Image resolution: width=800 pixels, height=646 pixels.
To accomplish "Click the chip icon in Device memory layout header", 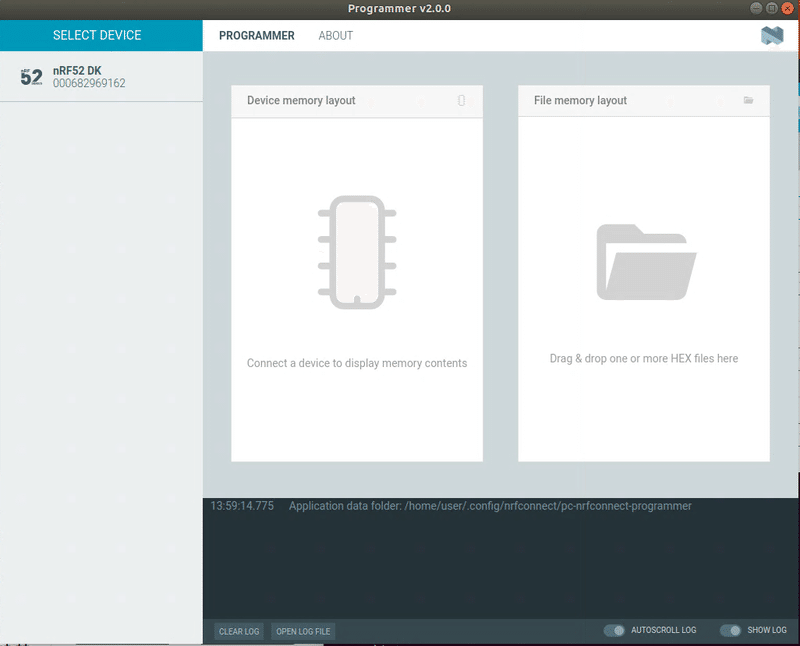I will [461, 101].
